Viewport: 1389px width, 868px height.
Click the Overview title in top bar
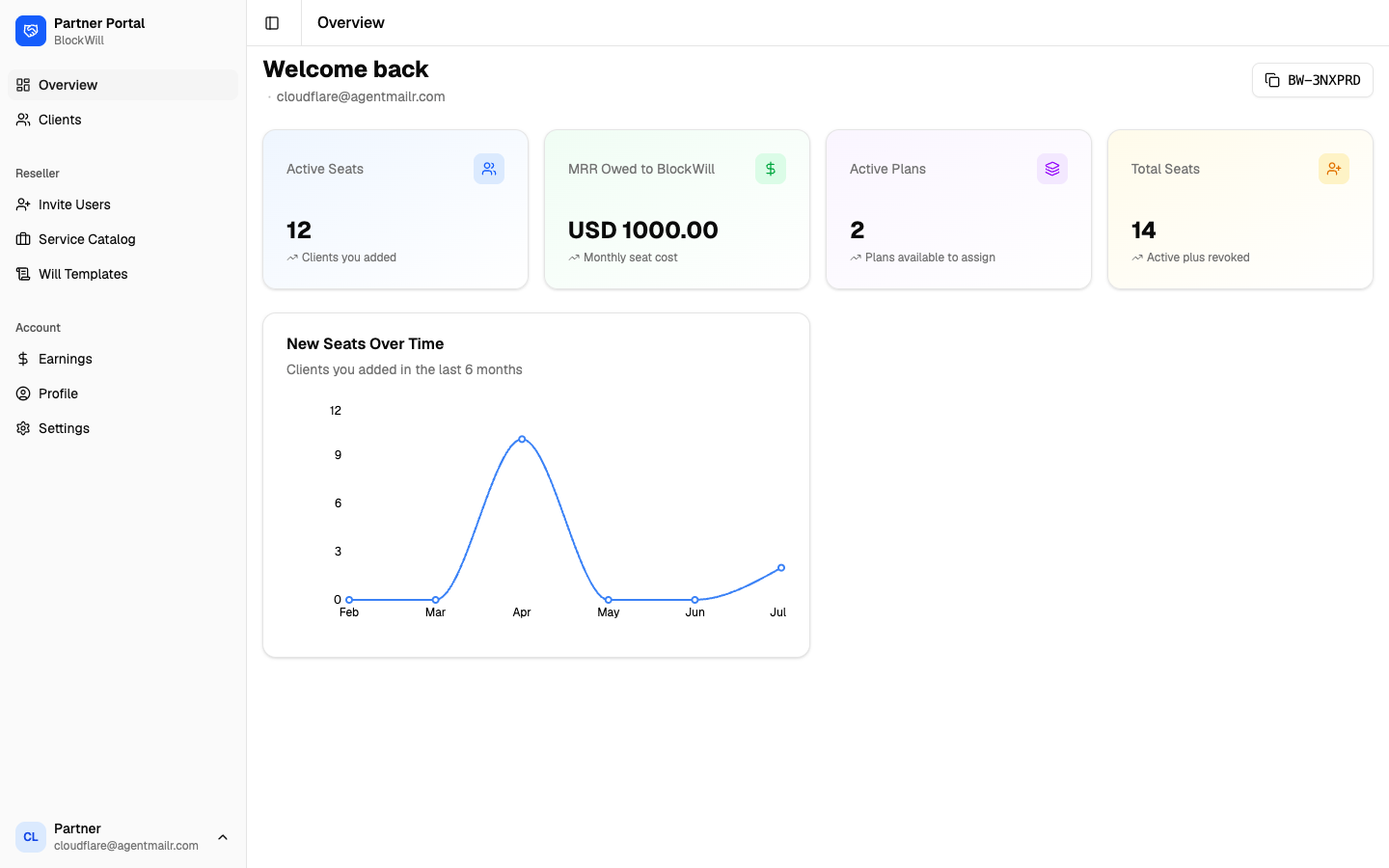351,22
